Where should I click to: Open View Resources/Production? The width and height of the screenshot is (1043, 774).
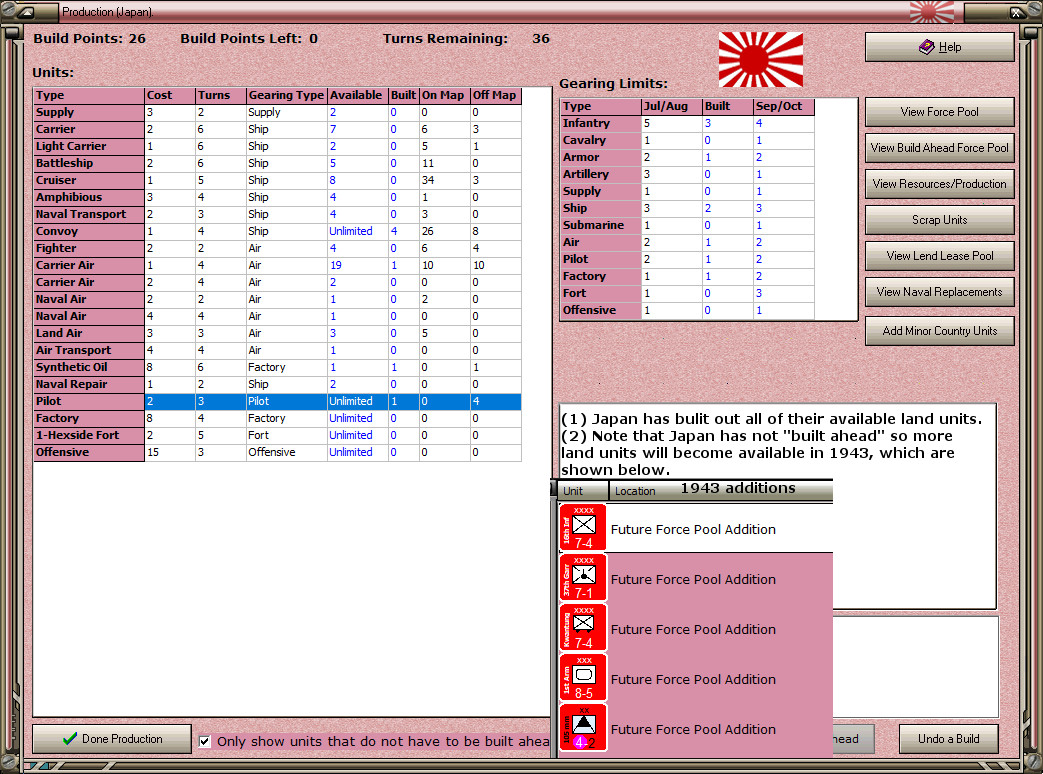point(939,184)
